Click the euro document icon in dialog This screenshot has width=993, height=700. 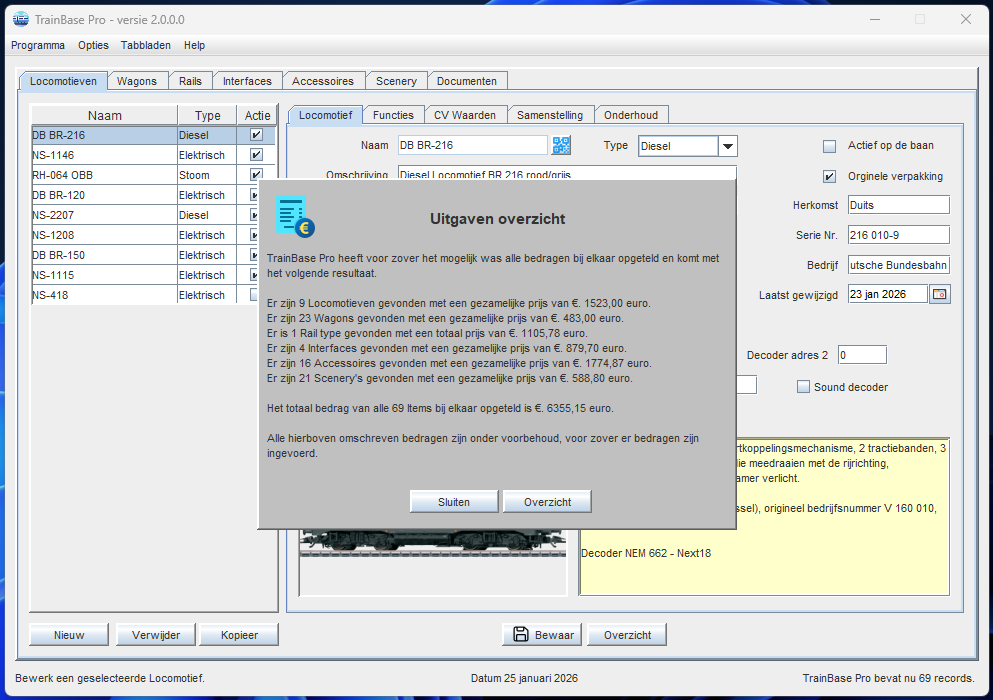[294, 217]
